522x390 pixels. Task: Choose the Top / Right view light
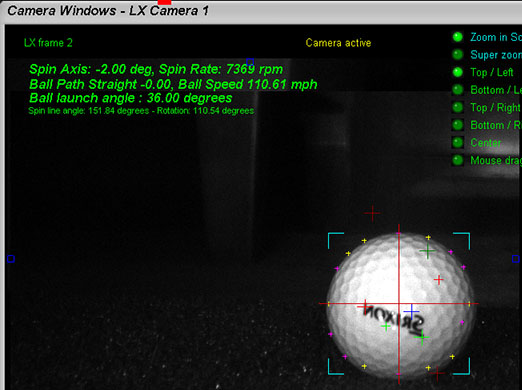pos(458,107)
